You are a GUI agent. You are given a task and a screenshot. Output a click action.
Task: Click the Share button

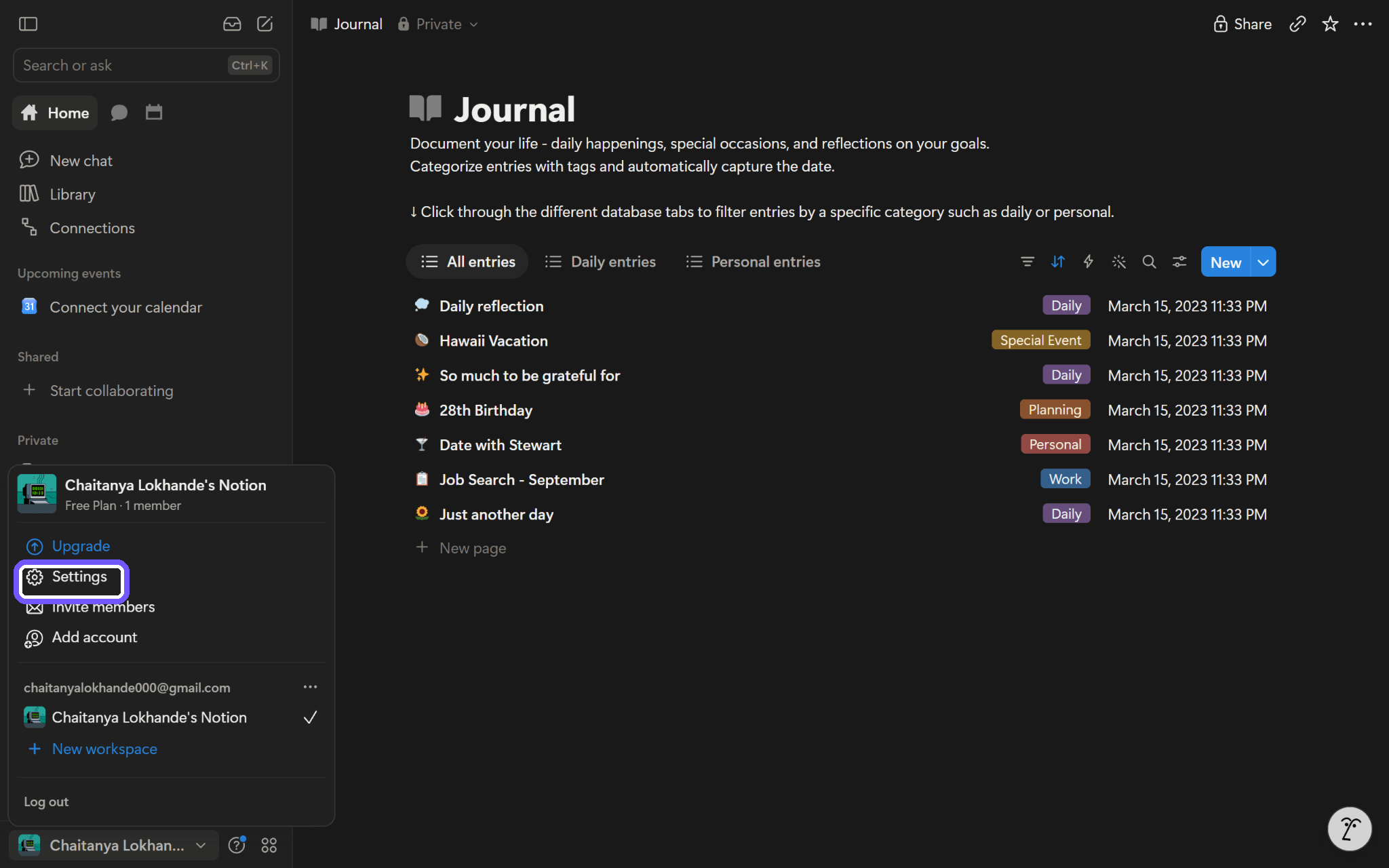tap(1243, 24)
